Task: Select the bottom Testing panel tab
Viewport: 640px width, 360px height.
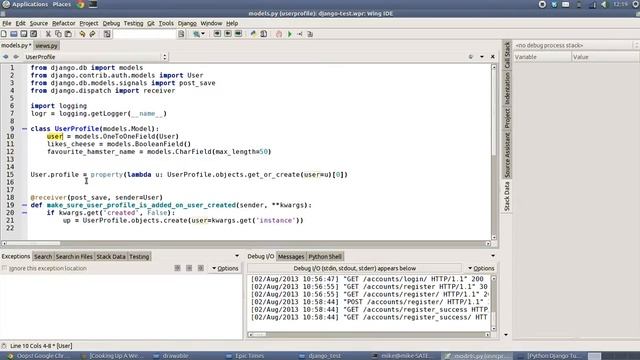Action: pyautogui.click(x=139, y=257)
